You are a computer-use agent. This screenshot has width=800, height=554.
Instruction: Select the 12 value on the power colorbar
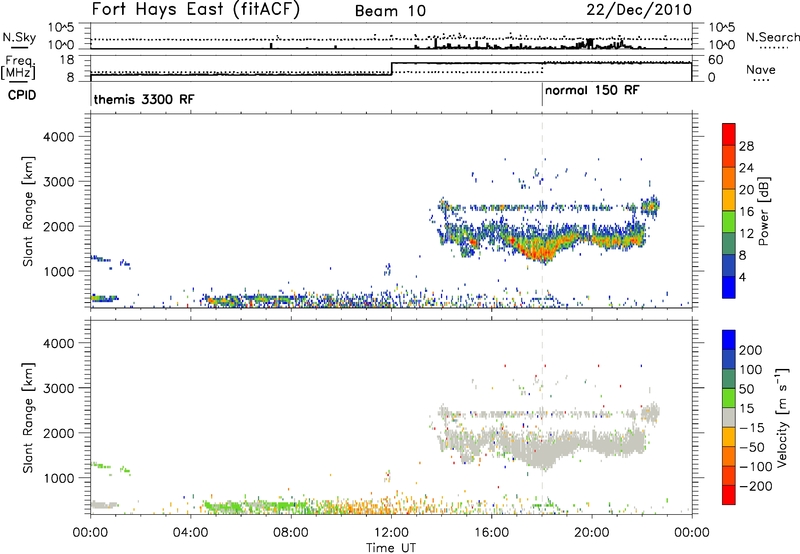(x=746, y=234)
